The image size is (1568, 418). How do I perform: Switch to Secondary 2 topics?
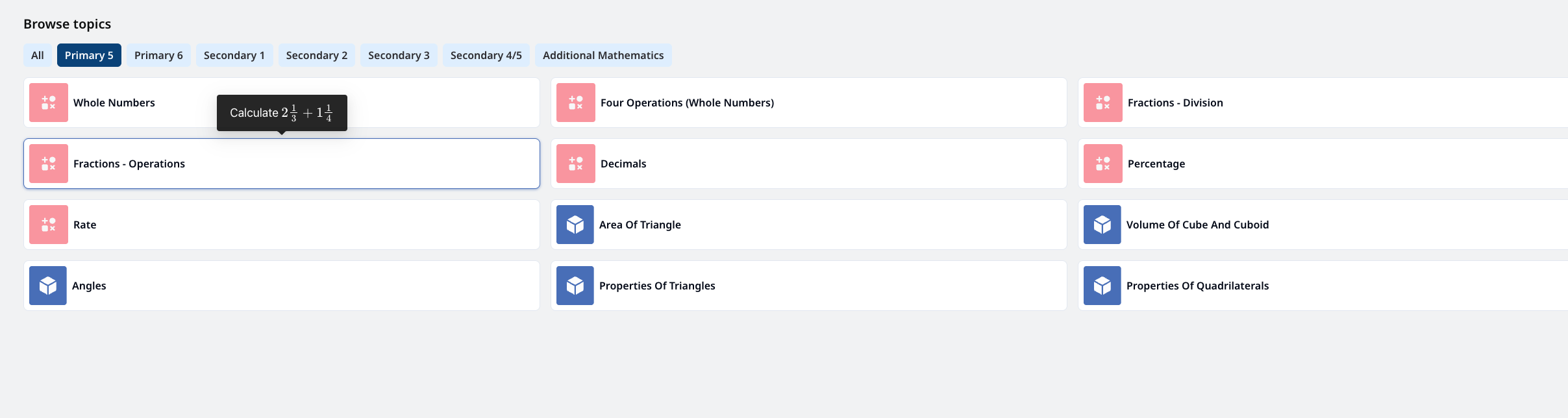[317, 55]
